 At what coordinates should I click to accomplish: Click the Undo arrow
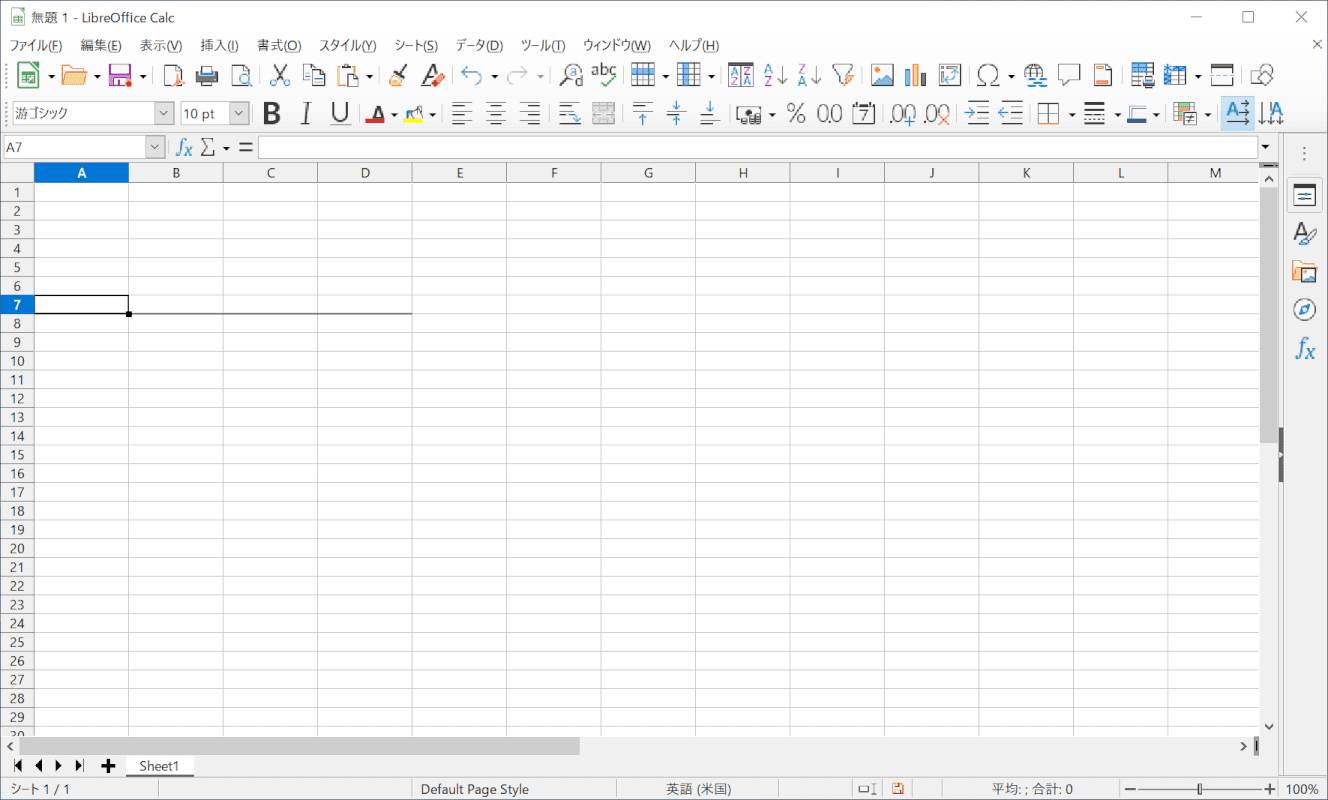(472, 75)
